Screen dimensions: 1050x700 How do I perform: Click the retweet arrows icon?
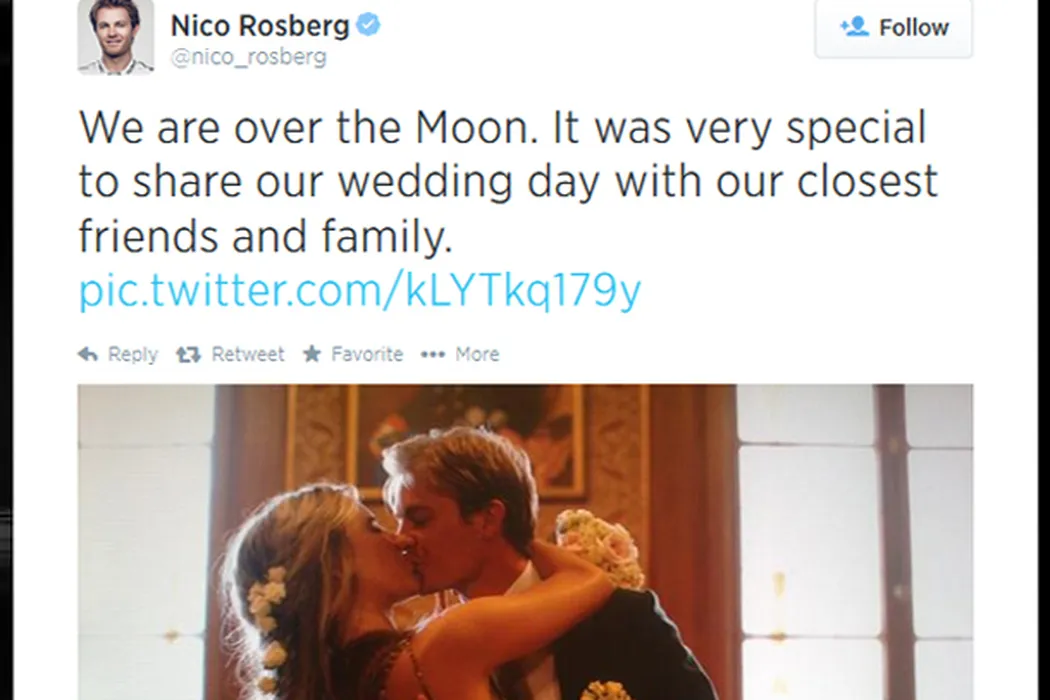click(x=187, y=354)
